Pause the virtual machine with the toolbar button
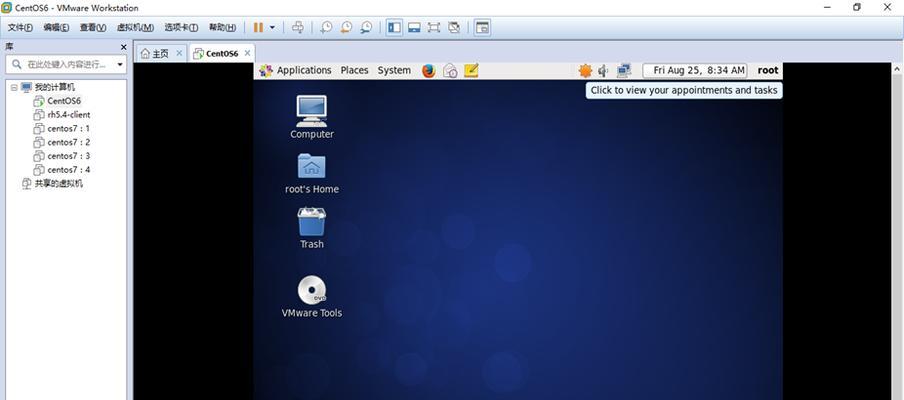This screenshot has height=400, width=904. [258, 27]
